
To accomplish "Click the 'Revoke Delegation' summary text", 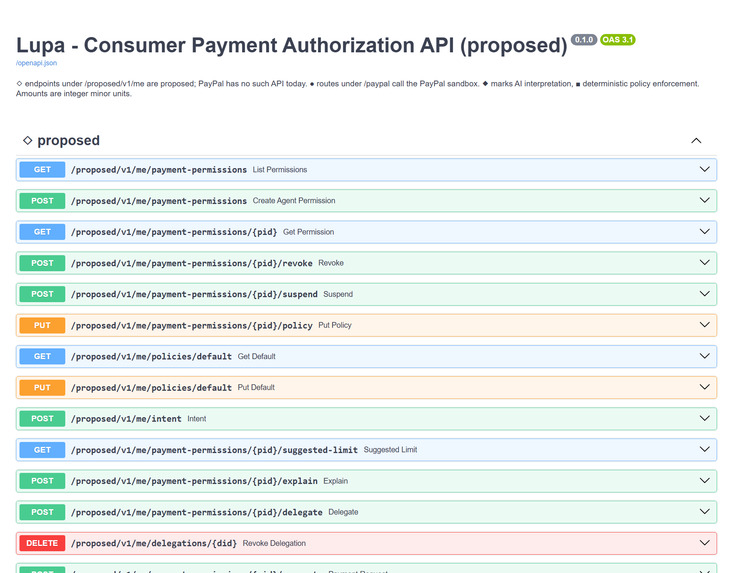I will click(x=274, y=543).
